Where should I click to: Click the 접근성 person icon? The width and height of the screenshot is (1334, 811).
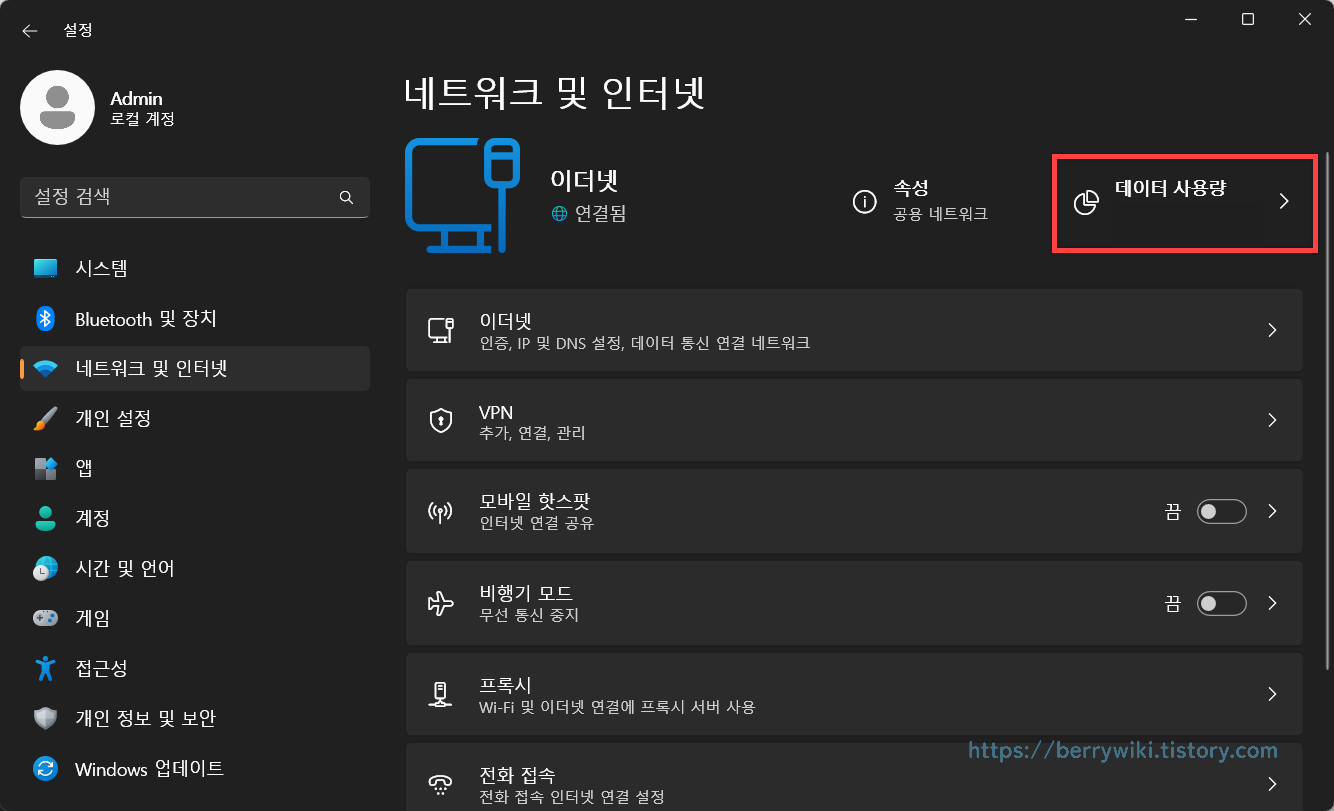pyautogui.click(x=44, y=668)
